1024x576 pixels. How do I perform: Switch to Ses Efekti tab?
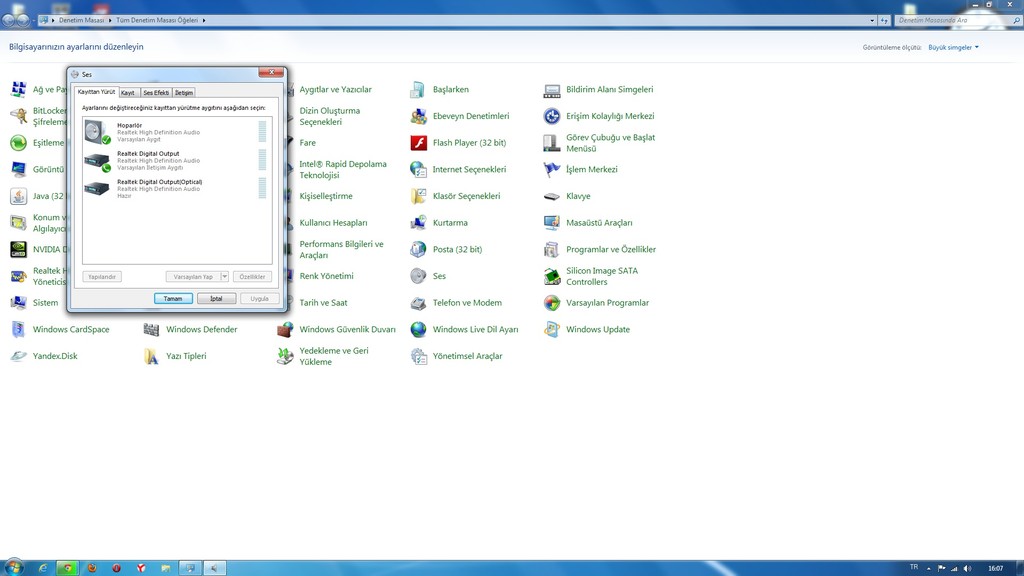pyautogui.click(x=156, y=93)
